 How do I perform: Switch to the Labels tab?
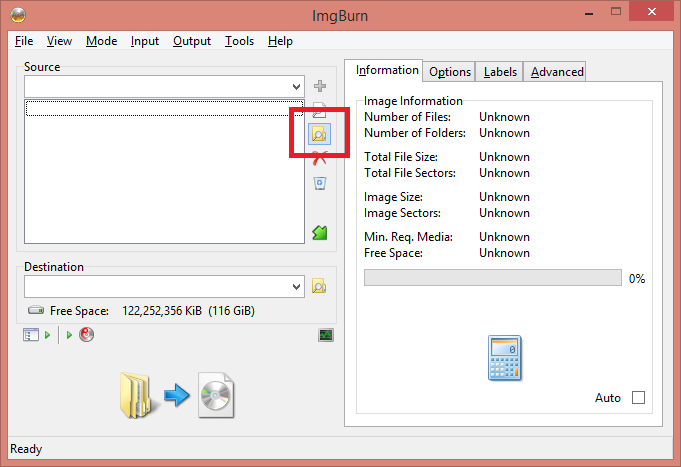tap(500, 72)
